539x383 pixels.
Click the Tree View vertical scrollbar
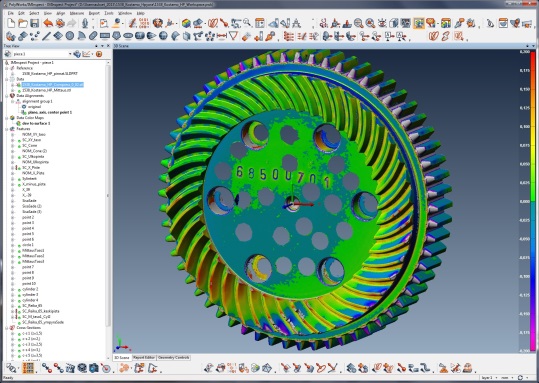click(x=108, y=196)
